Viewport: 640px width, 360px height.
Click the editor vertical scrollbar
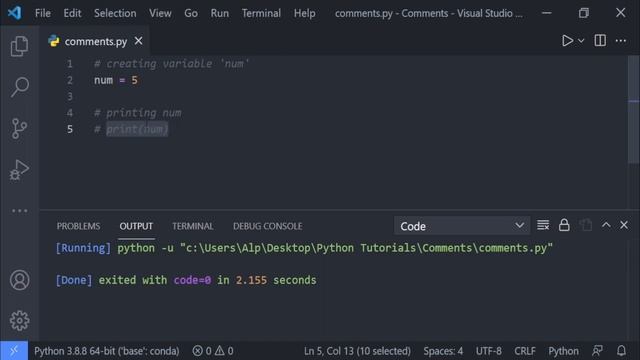coord(633,110)
